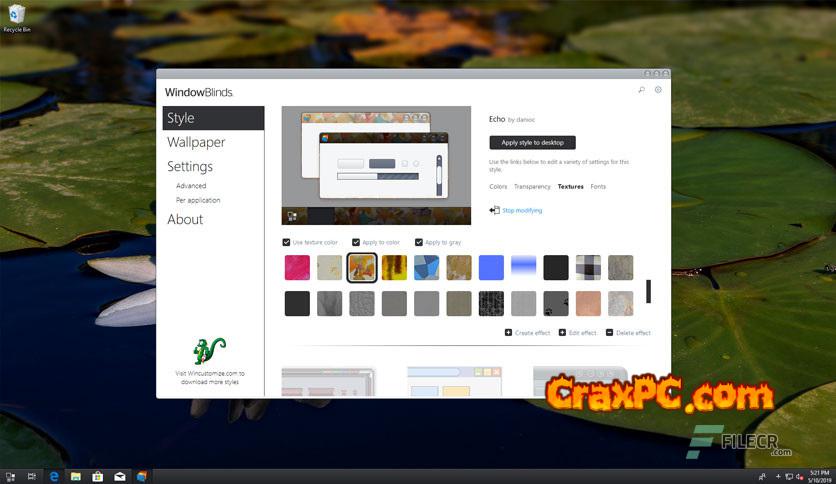
Task: Click the Create effect plus icon
Action: coord(509,333)
